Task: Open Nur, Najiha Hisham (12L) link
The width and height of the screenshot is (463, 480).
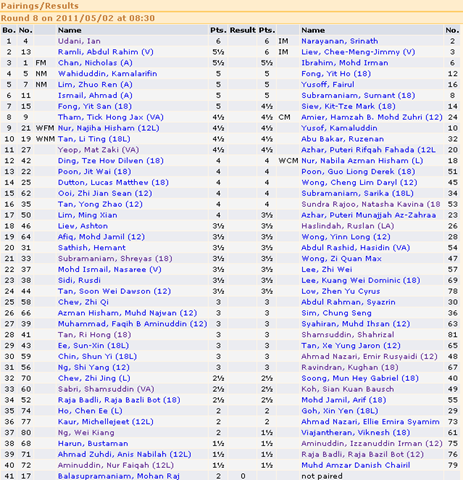Action: pos(108,128)
